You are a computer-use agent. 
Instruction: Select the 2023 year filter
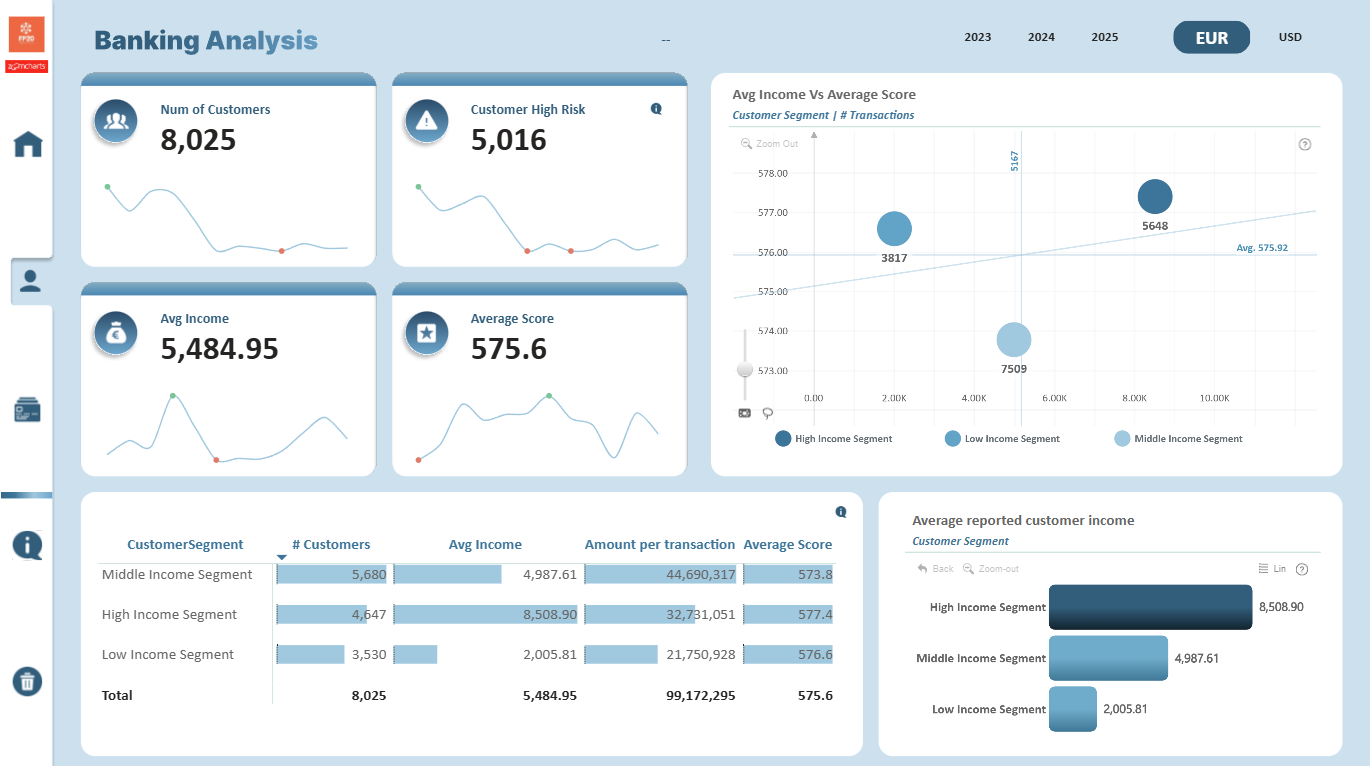click(x=978, y=37)
